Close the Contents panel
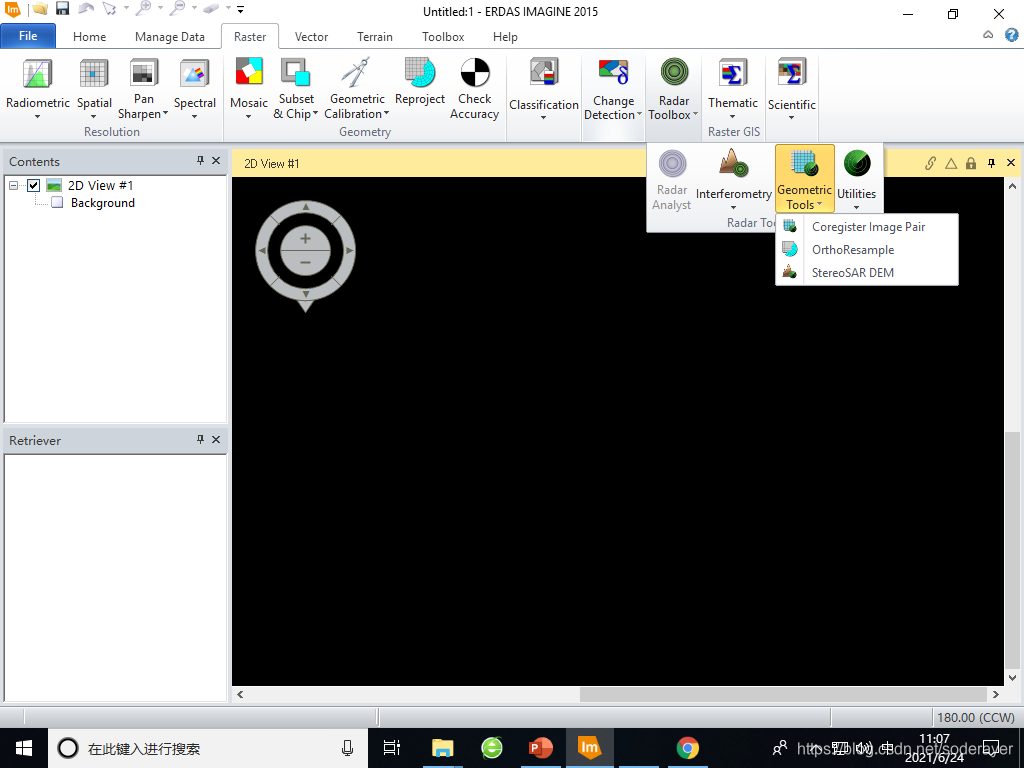 (x=216, y=161)
